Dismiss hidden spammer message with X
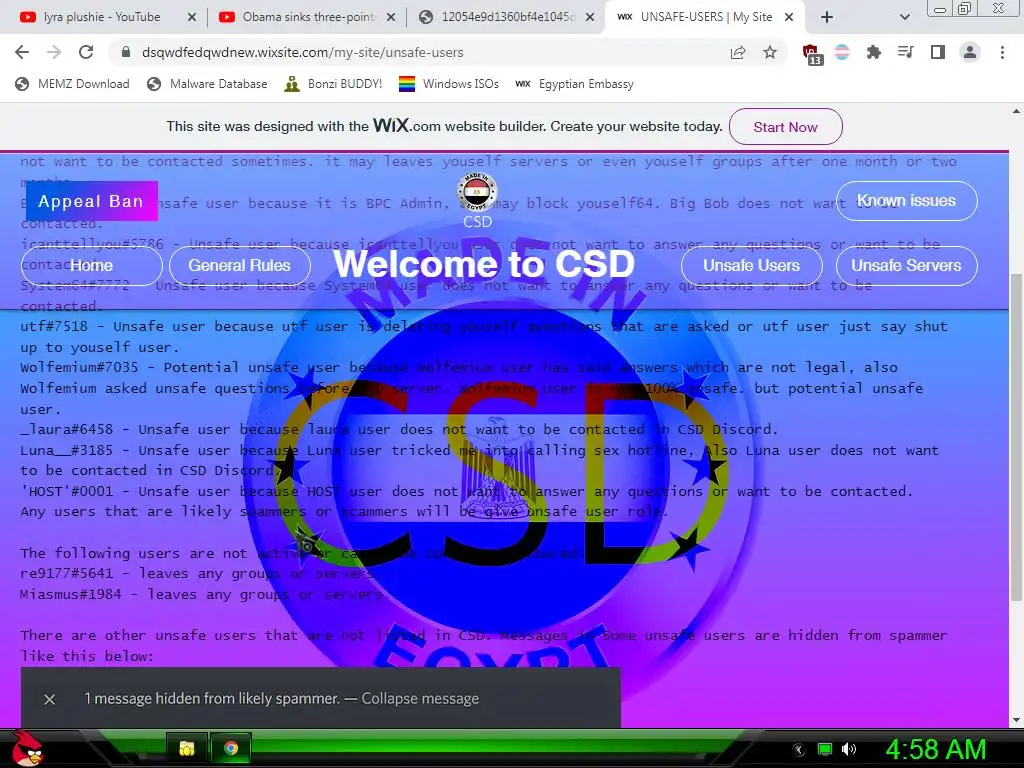The image size is (1024, 768). click(50, 699)
